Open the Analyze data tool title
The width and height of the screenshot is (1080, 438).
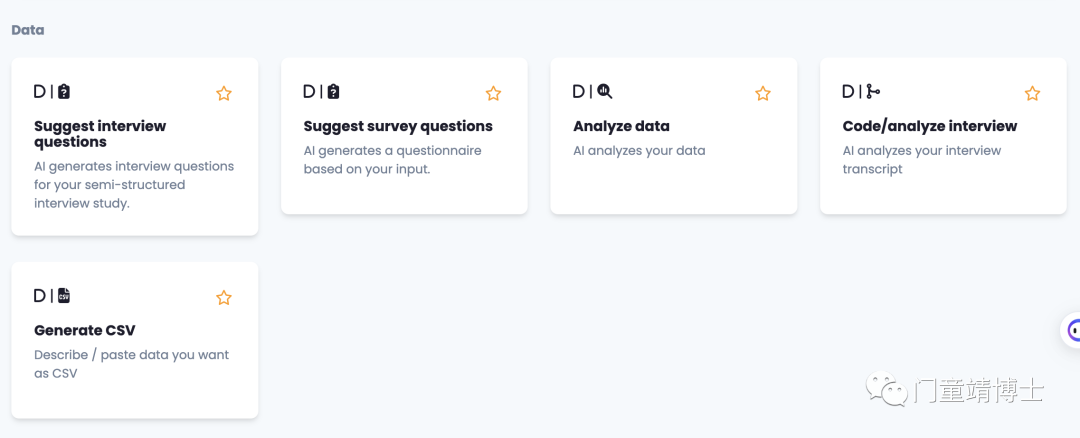pos(621,126)
